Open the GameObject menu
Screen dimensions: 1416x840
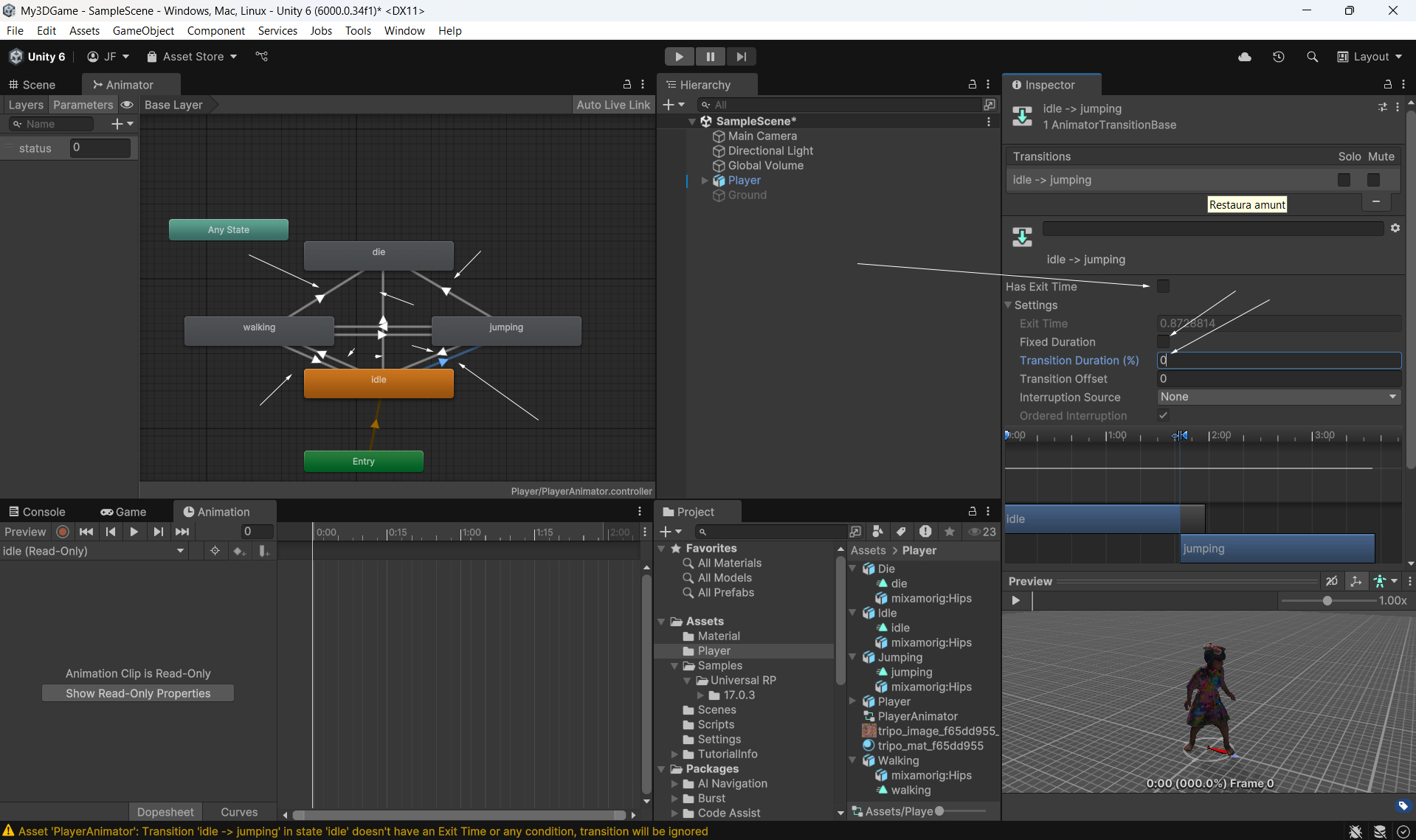[x=143, y=30]
